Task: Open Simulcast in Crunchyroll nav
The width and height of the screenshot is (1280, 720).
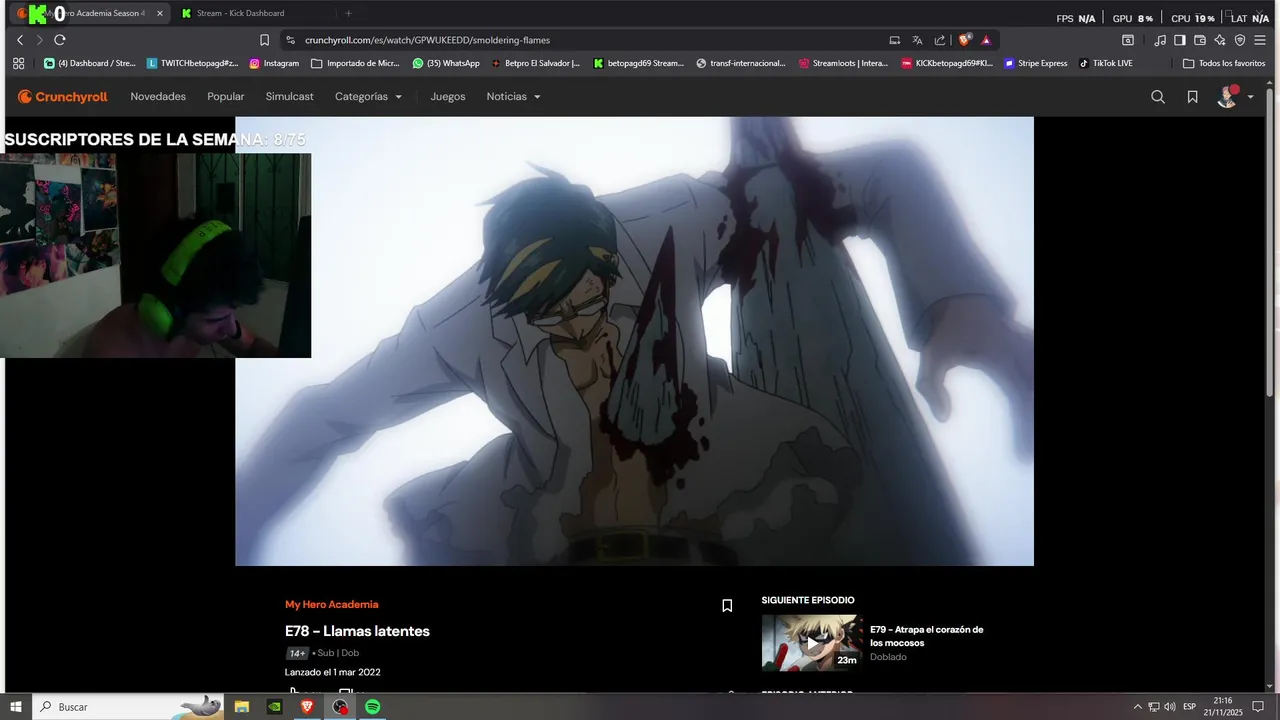Action: tap(290, 97)
